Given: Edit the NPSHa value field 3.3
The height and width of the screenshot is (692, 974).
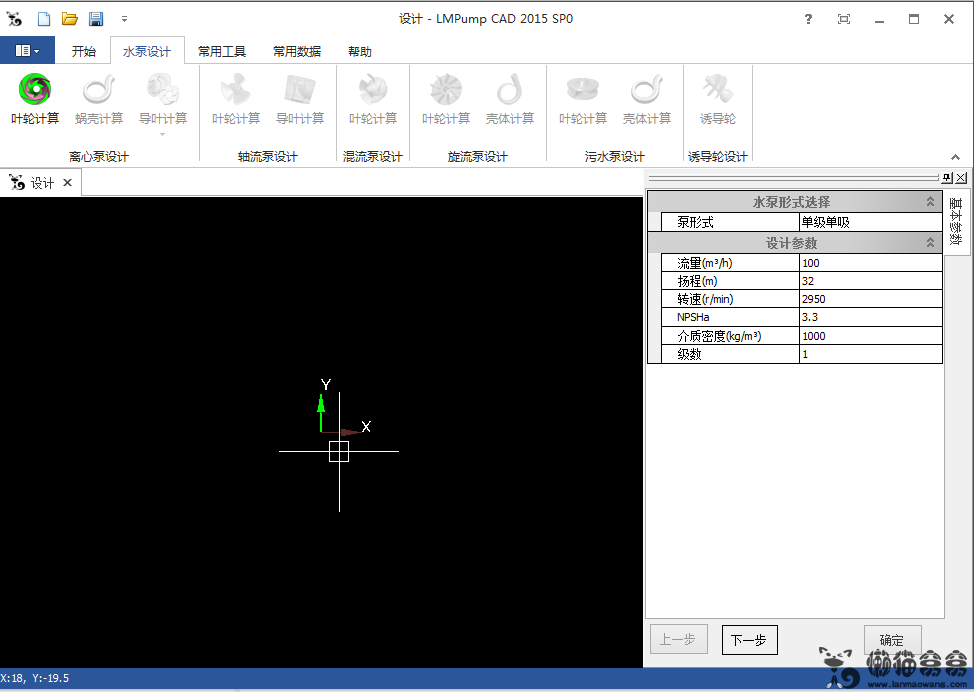Looking at the screenshot, I should point(870,317).
